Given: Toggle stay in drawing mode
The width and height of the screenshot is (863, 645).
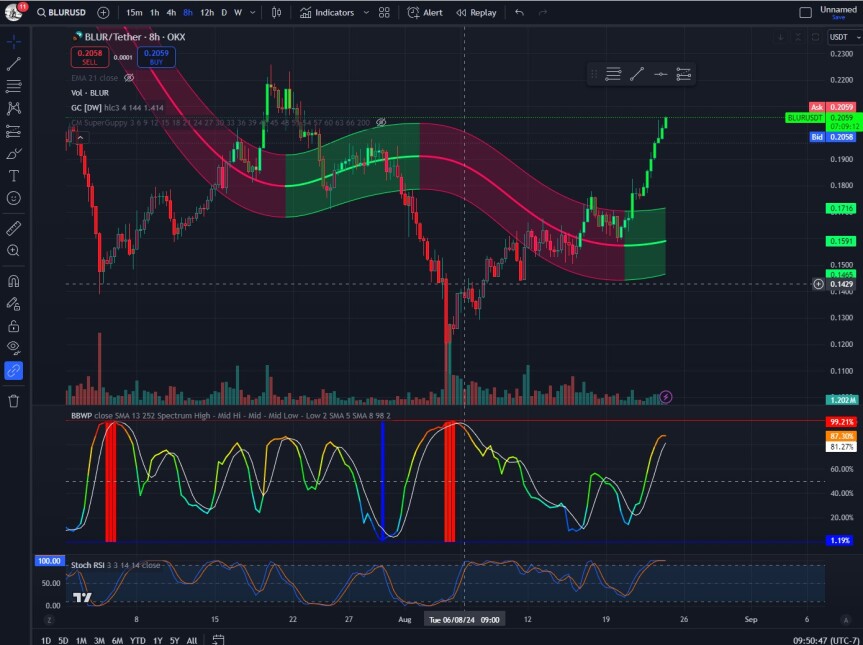Looking at the screenshot, I should click(14, 304).
